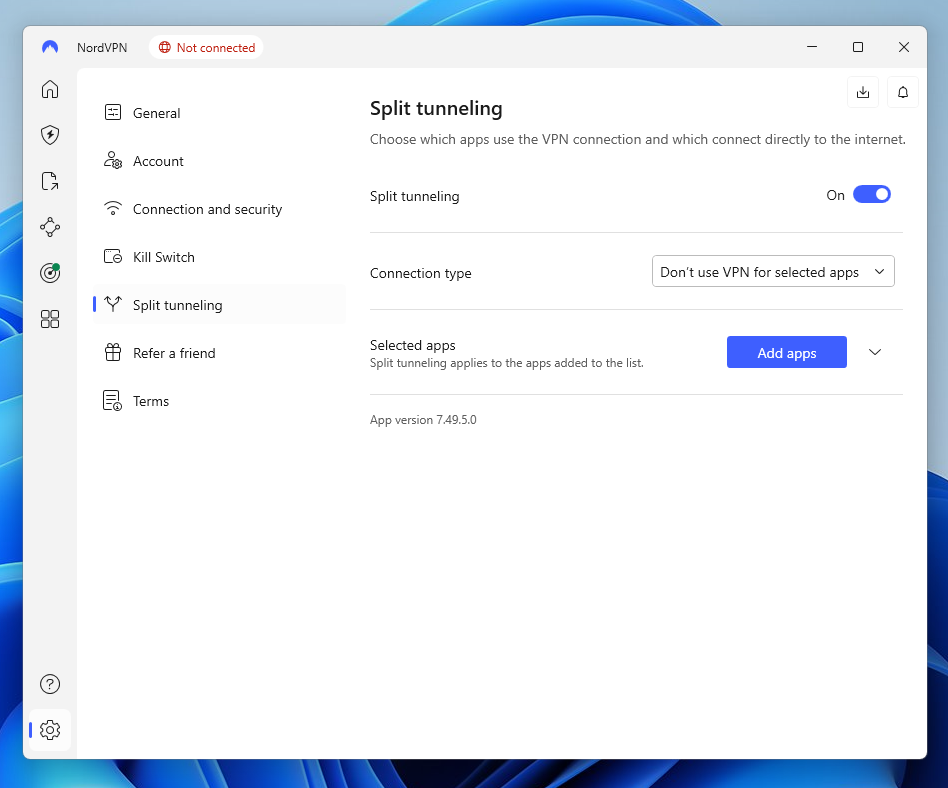Open Refer a friend page

click(219, 353)
